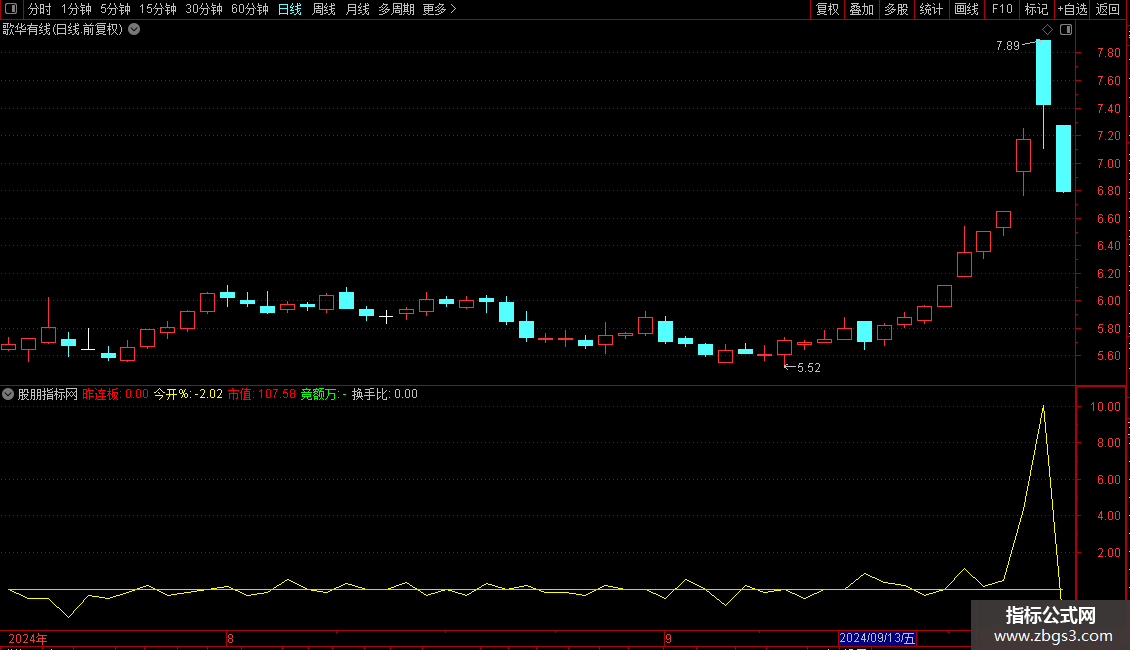Click the 昨连板: 0.00 value

tap(115, 394)
